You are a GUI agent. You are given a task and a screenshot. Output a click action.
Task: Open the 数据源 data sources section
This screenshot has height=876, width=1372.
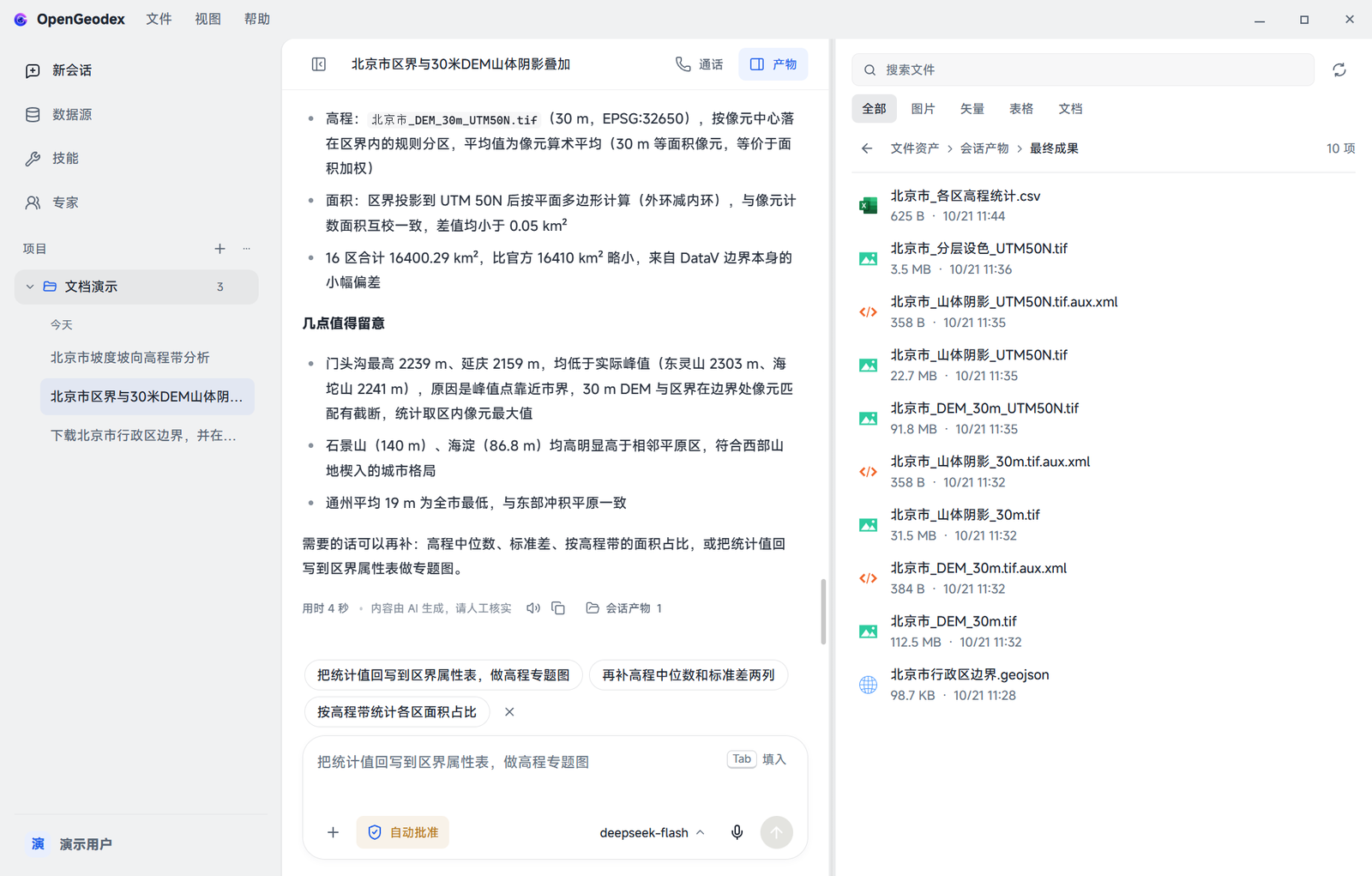58,114
